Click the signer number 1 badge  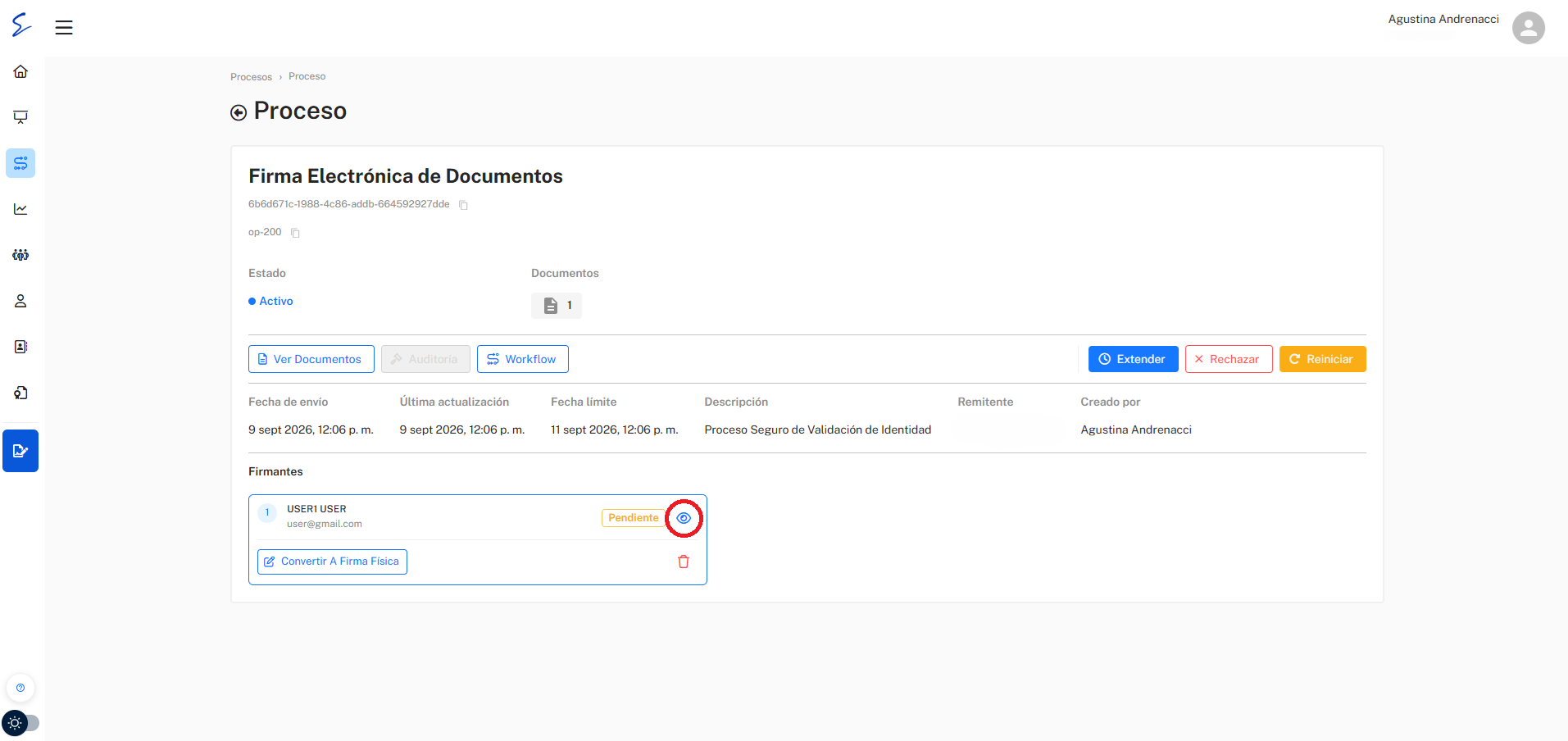coord(267,513)
